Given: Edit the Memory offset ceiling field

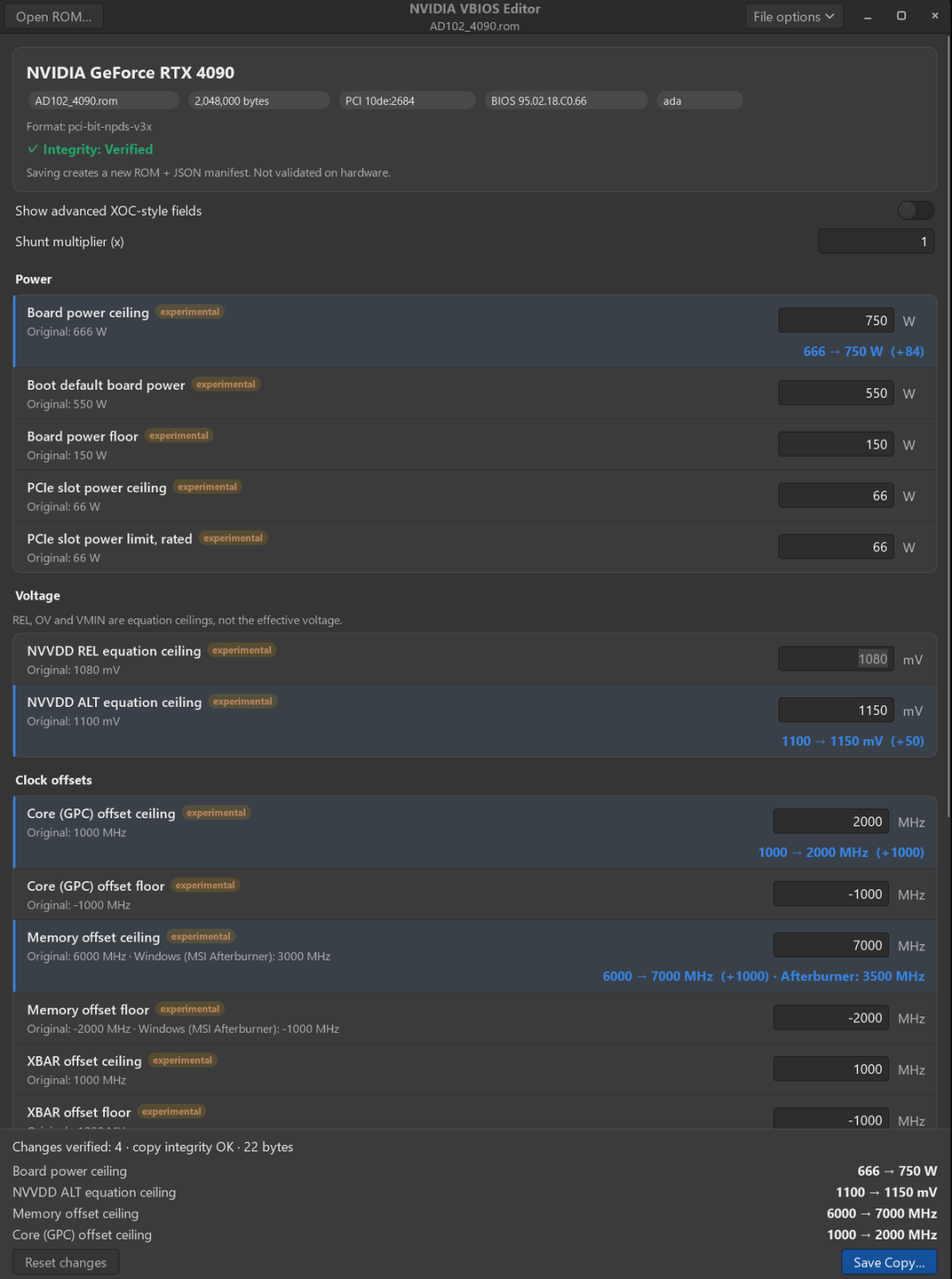Looking at the screenshot, I should pos(830,945).
